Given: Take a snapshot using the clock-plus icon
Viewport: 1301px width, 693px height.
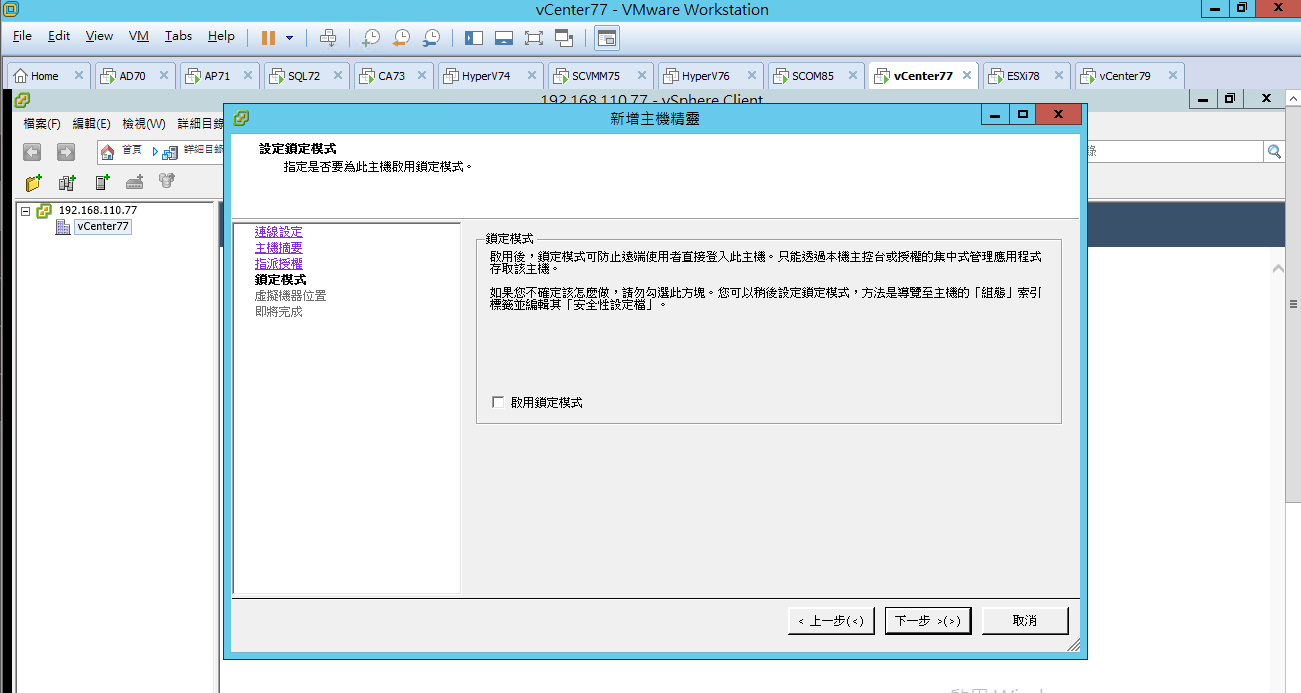Looking at the screenshot, I should point(370,37).
